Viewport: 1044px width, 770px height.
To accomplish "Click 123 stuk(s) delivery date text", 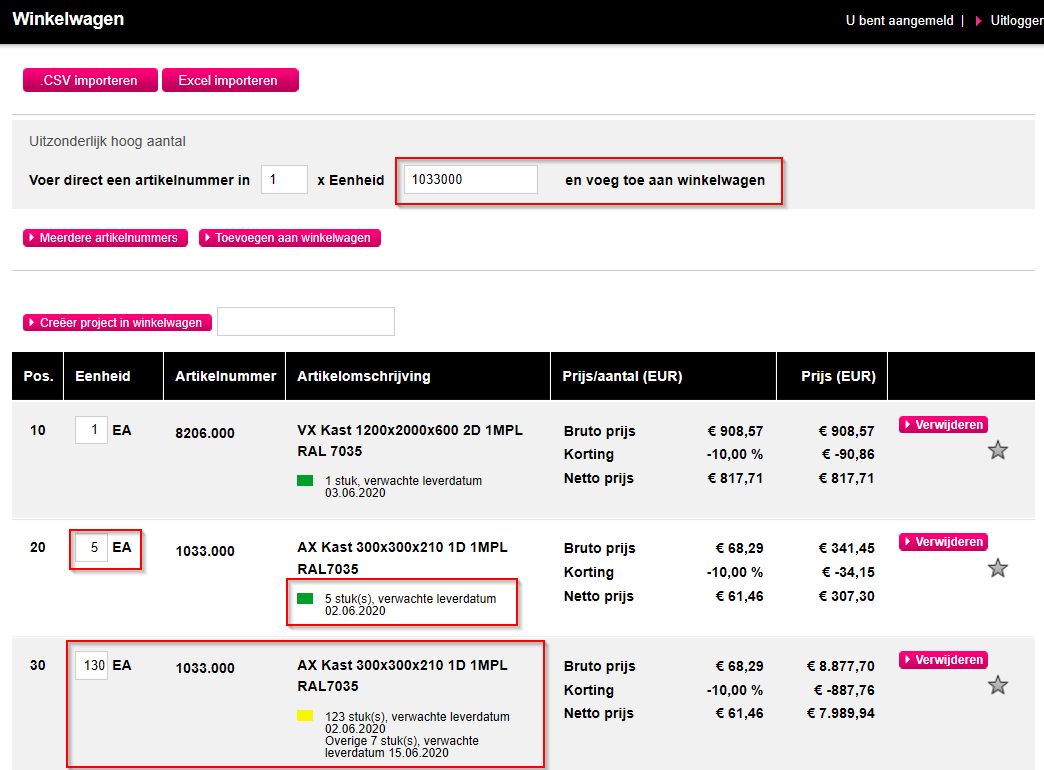I will point(417,723).
